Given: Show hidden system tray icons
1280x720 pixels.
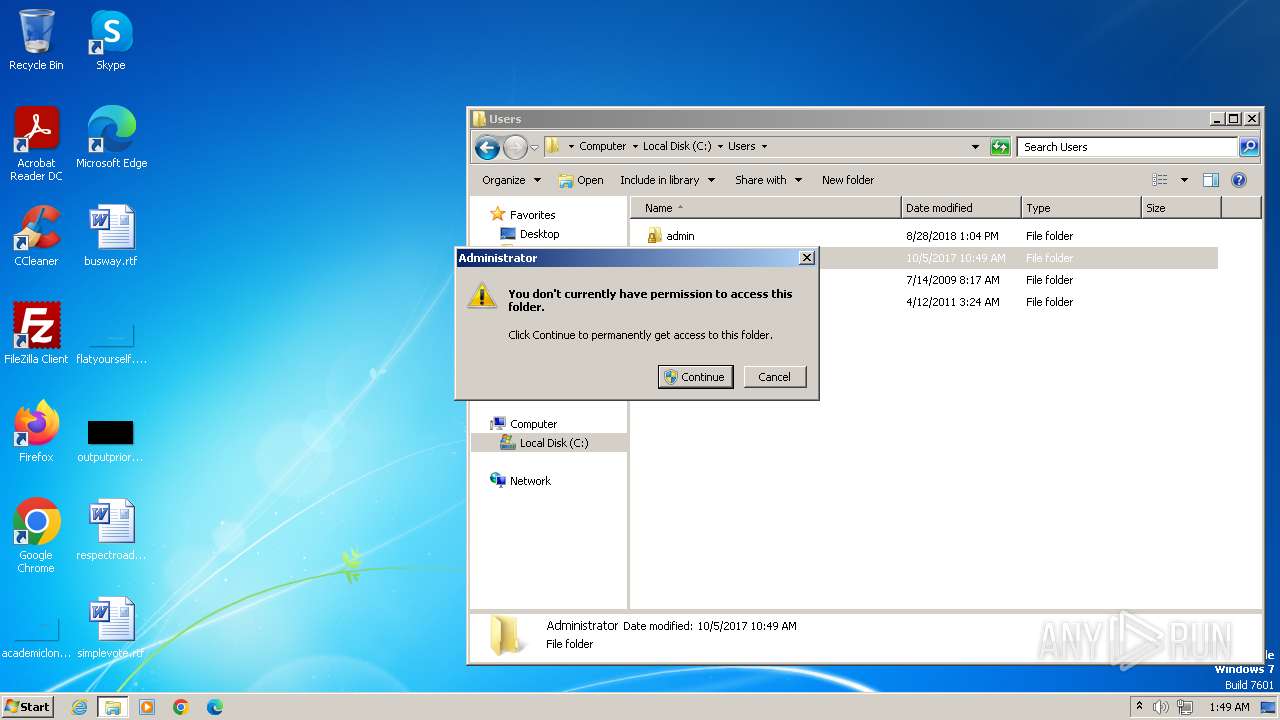Looking at the screenshot, I should tap(1139, 707).
